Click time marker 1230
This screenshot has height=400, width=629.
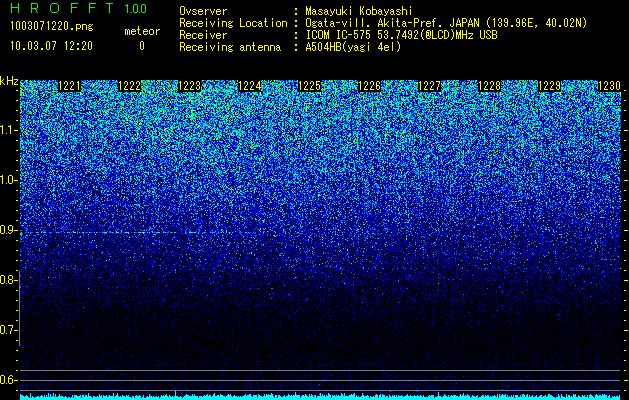pyautogui.click(x=610, y=86)
